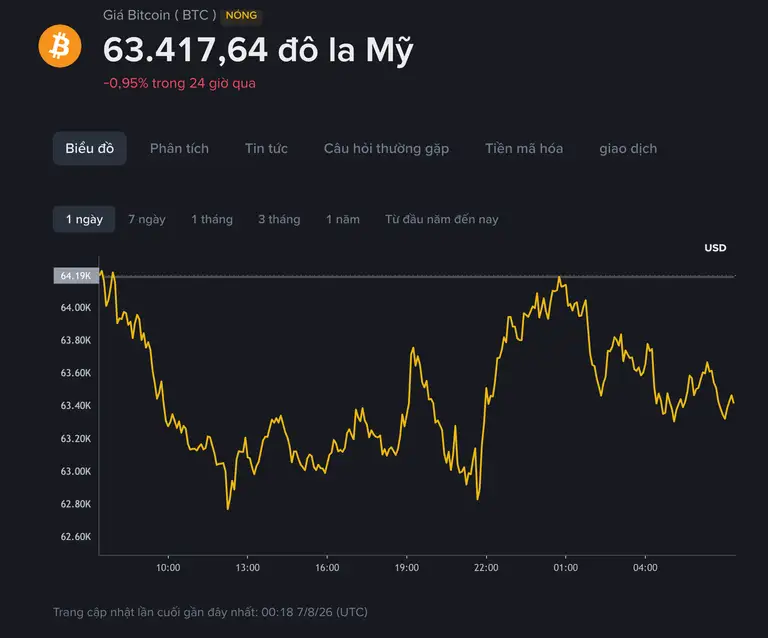768x638 pixels.
Task: Click the 63.20K y-axis label
Action: click(x=76, y=438)
